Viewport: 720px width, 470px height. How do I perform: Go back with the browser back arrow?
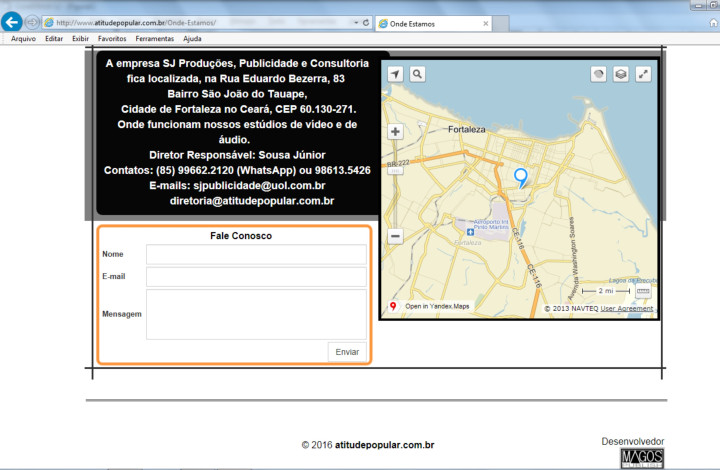click(x=11, y=22)
